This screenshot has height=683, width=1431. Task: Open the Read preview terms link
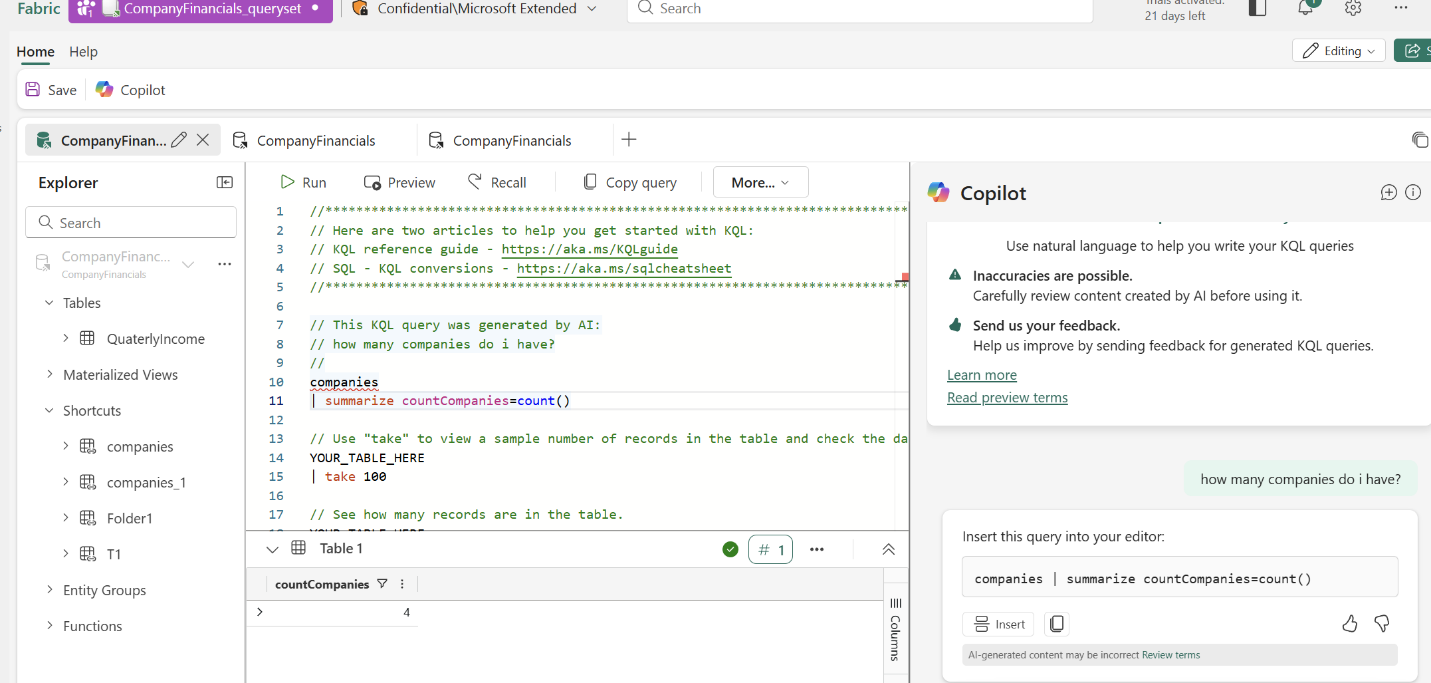coord(1007,397)
